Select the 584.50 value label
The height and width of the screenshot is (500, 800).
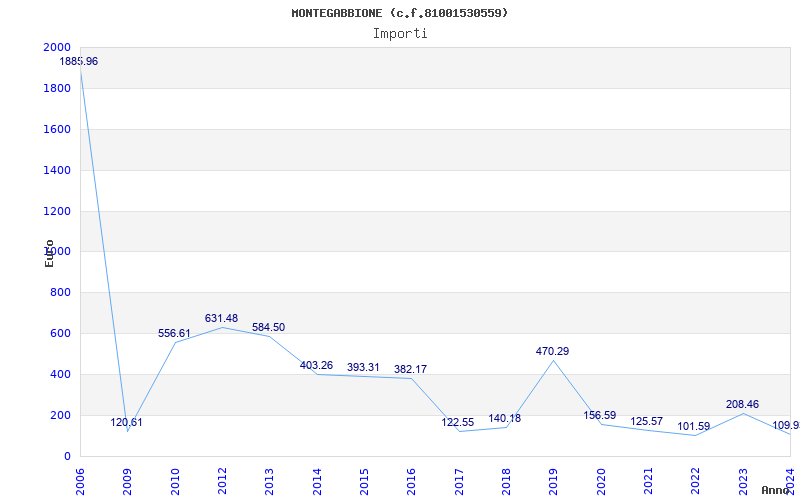coord(268,328)
